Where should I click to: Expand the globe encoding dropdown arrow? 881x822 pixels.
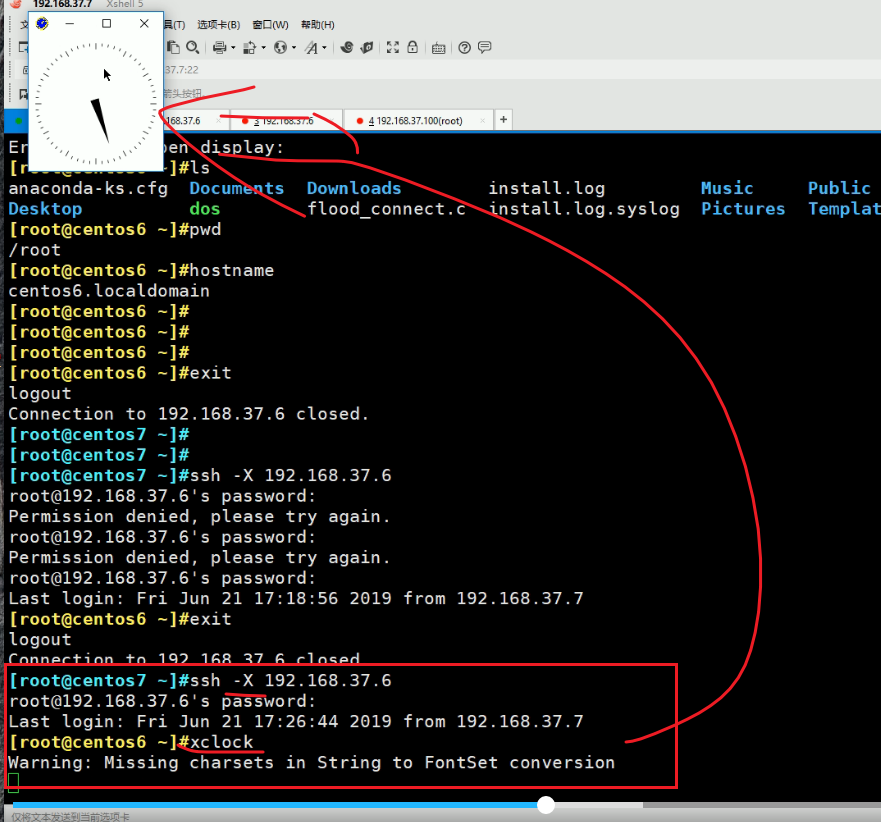[x=293, y=48]
